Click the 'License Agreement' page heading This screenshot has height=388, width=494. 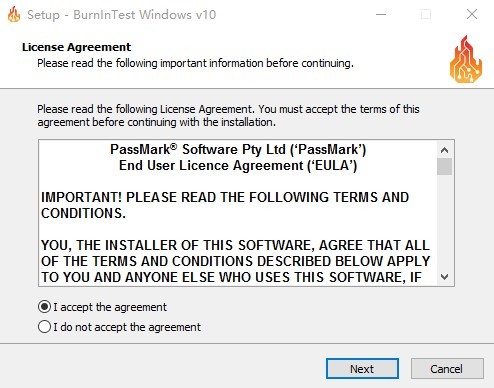tap(77, 47)
